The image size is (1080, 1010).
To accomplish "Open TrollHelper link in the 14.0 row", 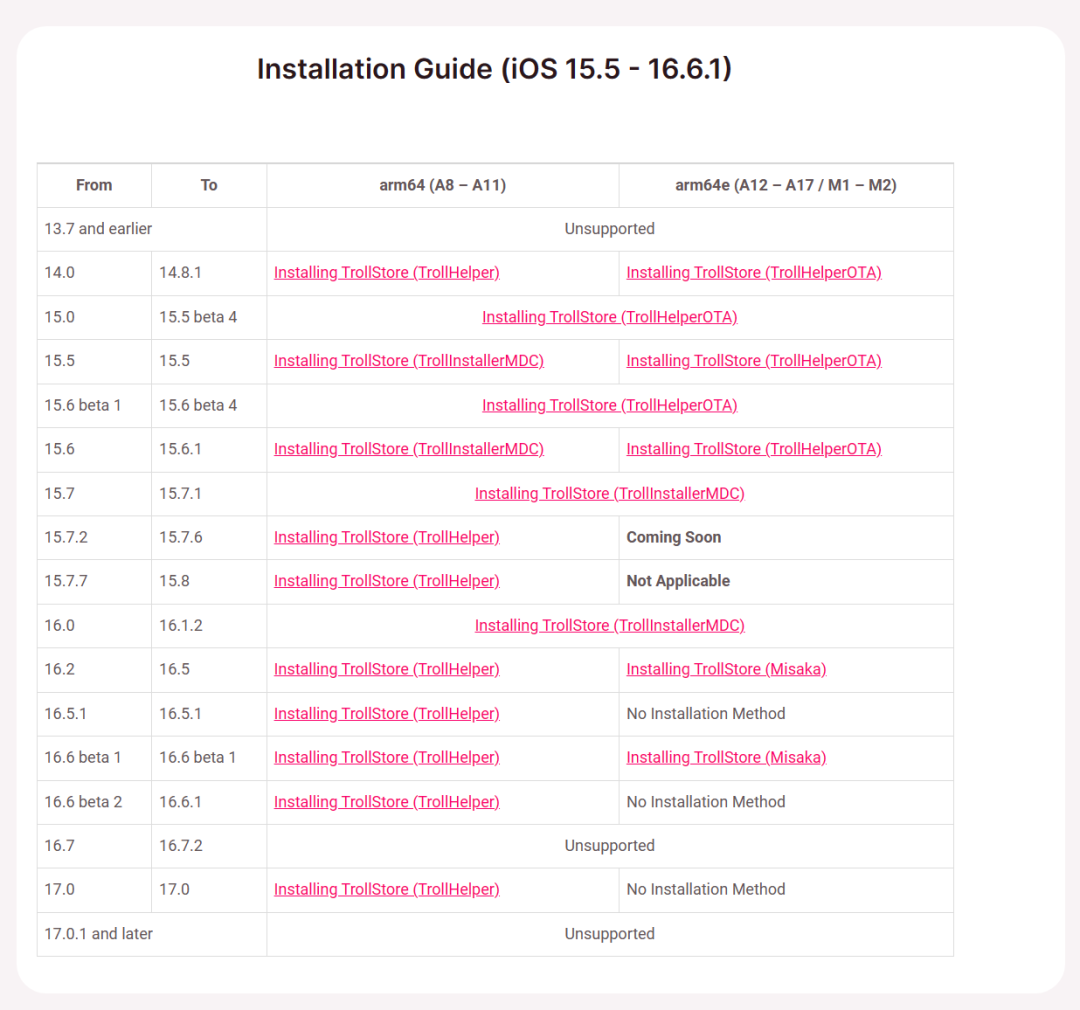I will coord(386,273).
